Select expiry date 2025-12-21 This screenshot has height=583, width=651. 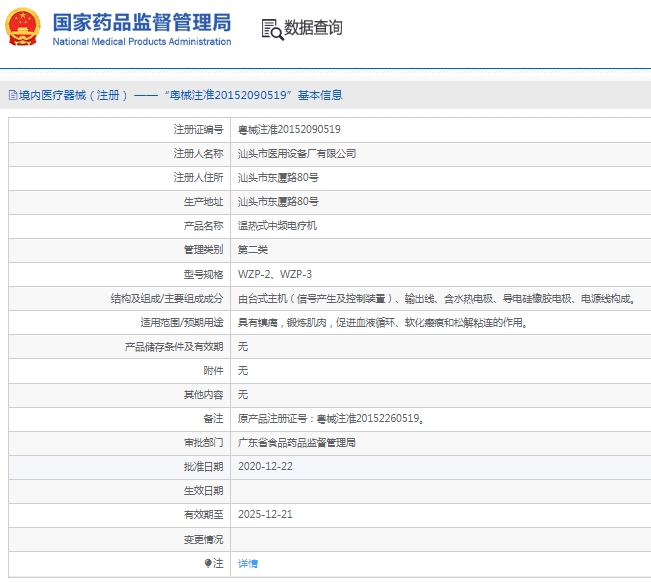pyautogui.click(x=265, y=514)
